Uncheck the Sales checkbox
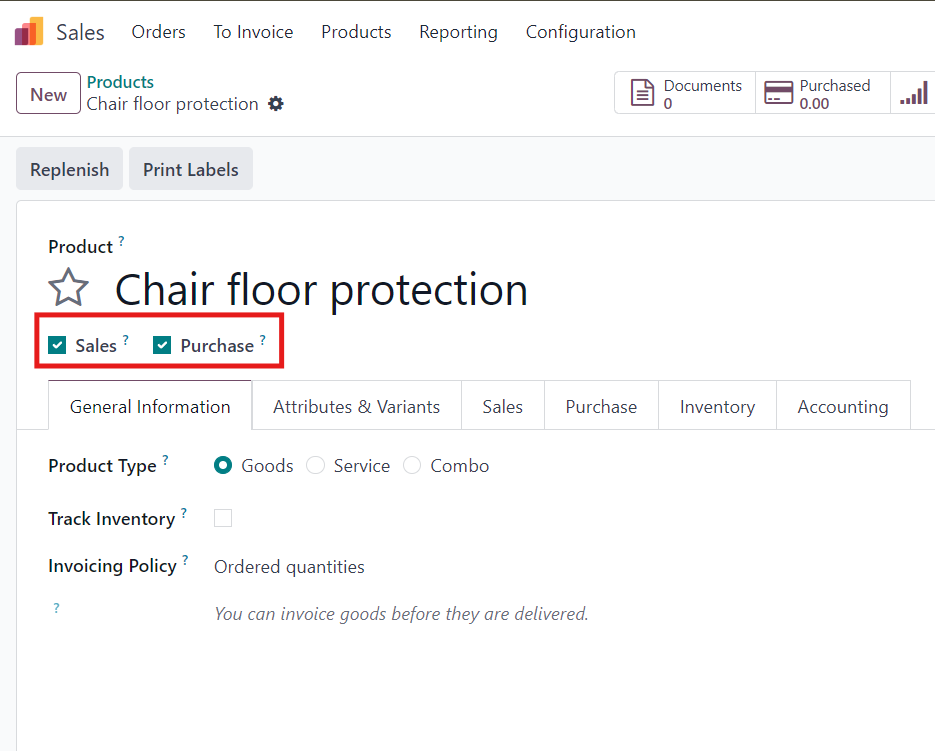Image resolution: width=935 pixels, height=751 pixels. click(x=58, y=346)
